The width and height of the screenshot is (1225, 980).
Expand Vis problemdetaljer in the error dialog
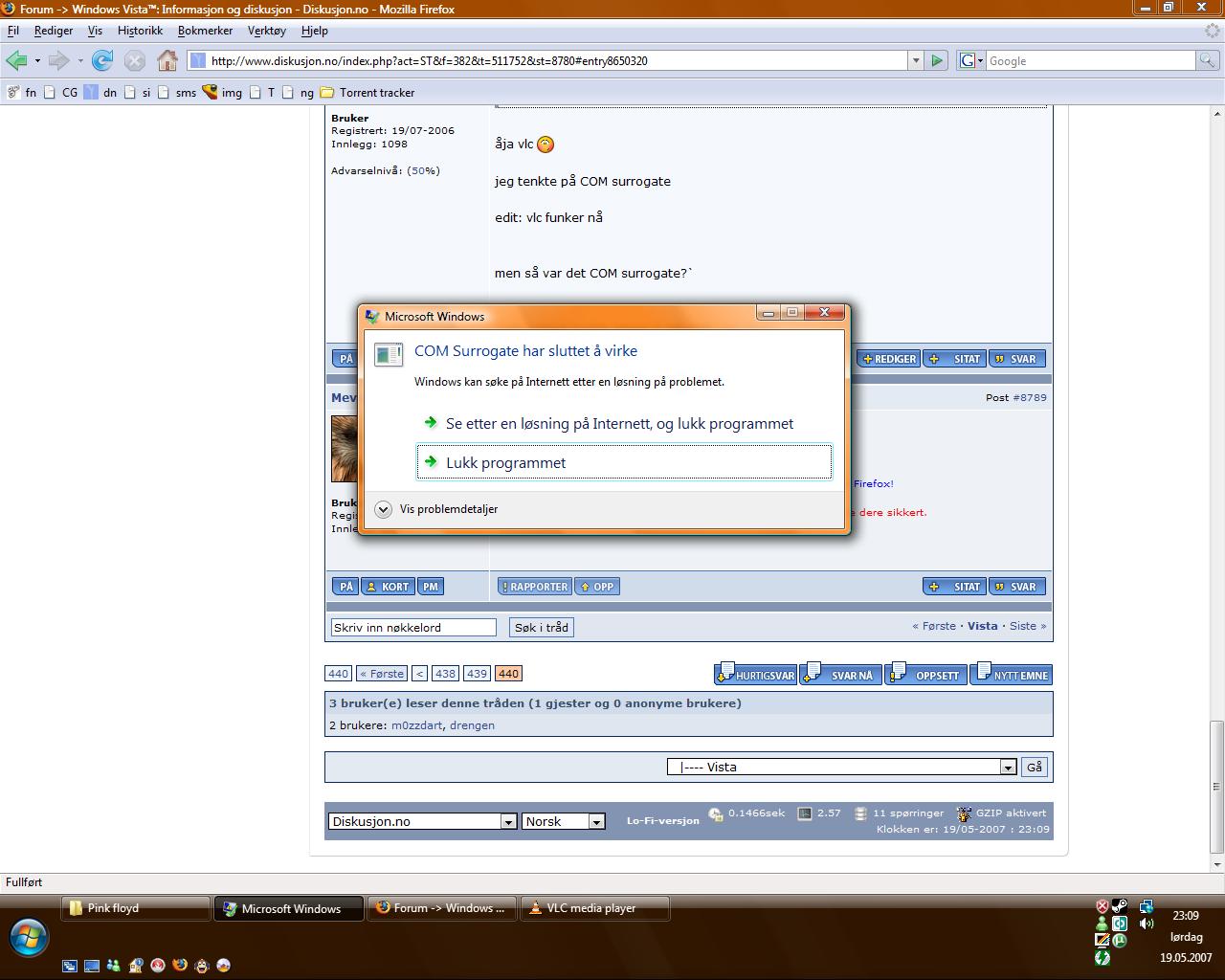coord(436,509)
